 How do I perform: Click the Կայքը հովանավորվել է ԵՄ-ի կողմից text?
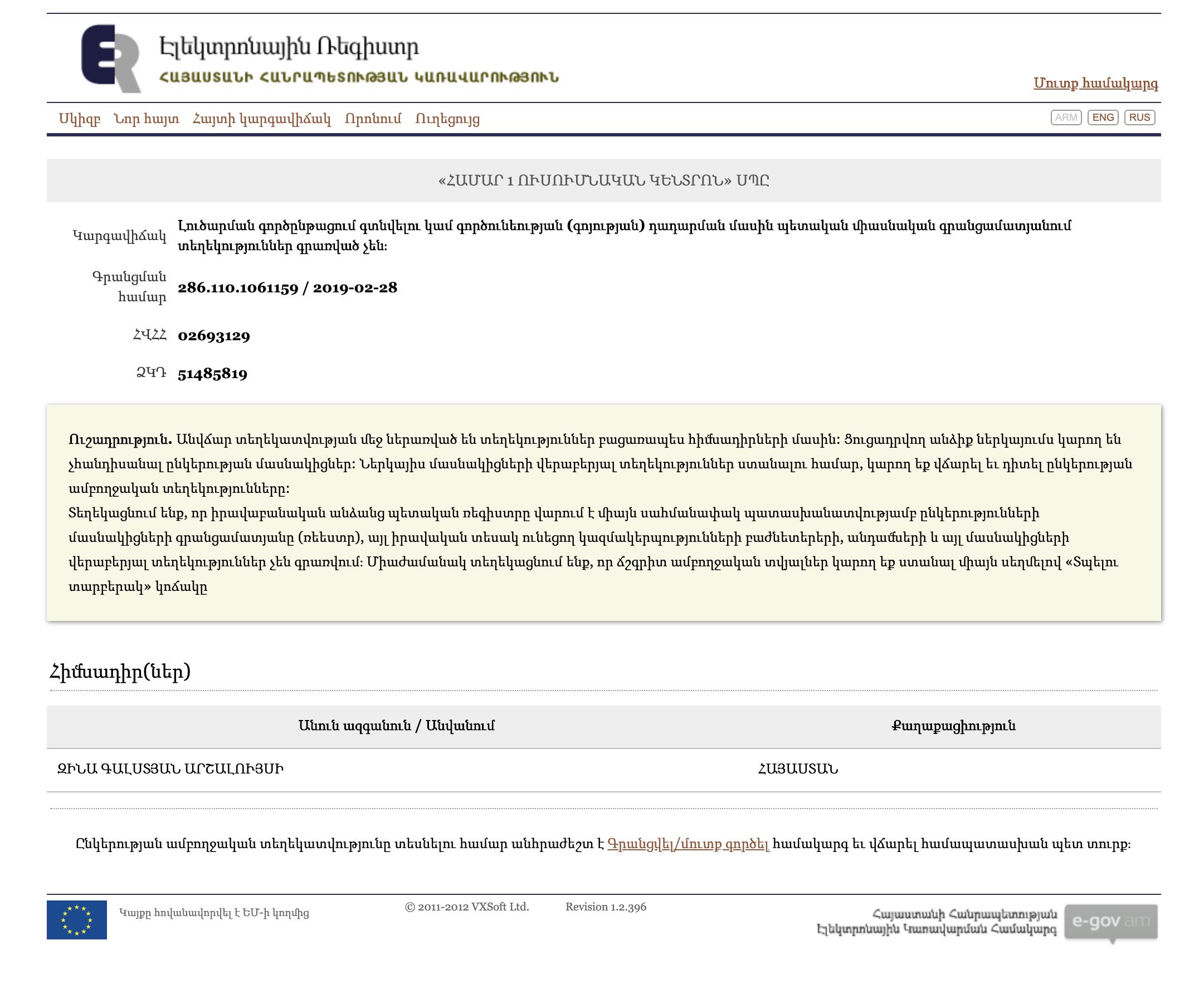(215, 913)
